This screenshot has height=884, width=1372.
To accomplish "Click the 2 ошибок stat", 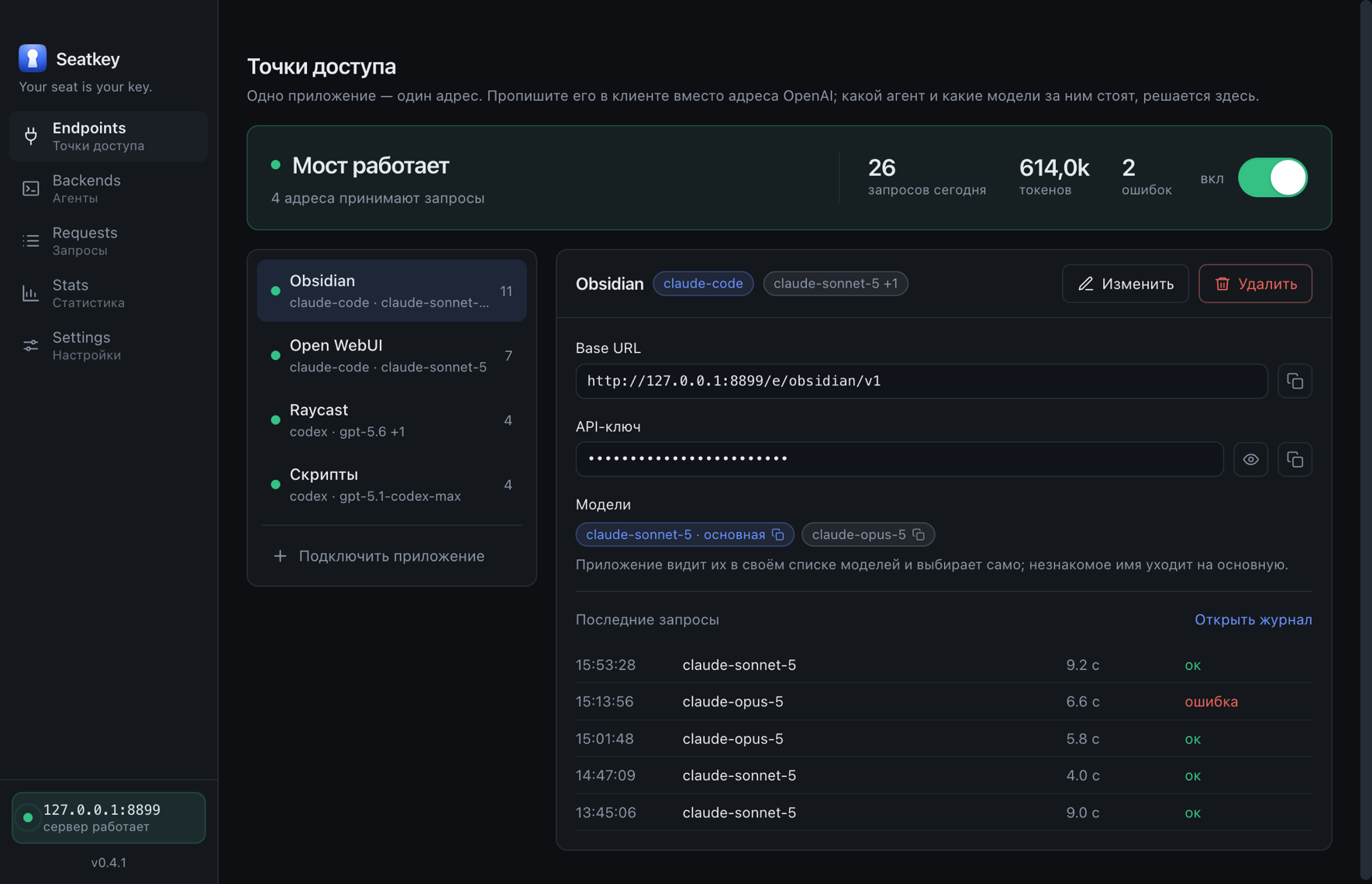I will pos(1146,178).
